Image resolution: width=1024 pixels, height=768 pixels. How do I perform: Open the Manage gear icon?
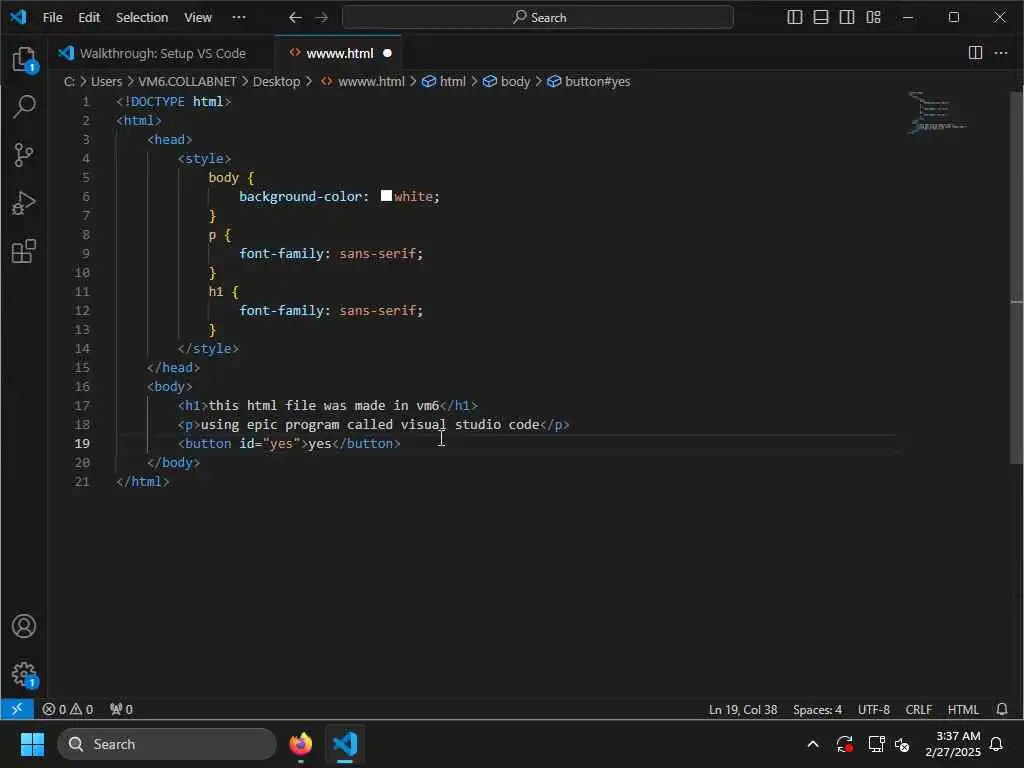click(24, 674)
